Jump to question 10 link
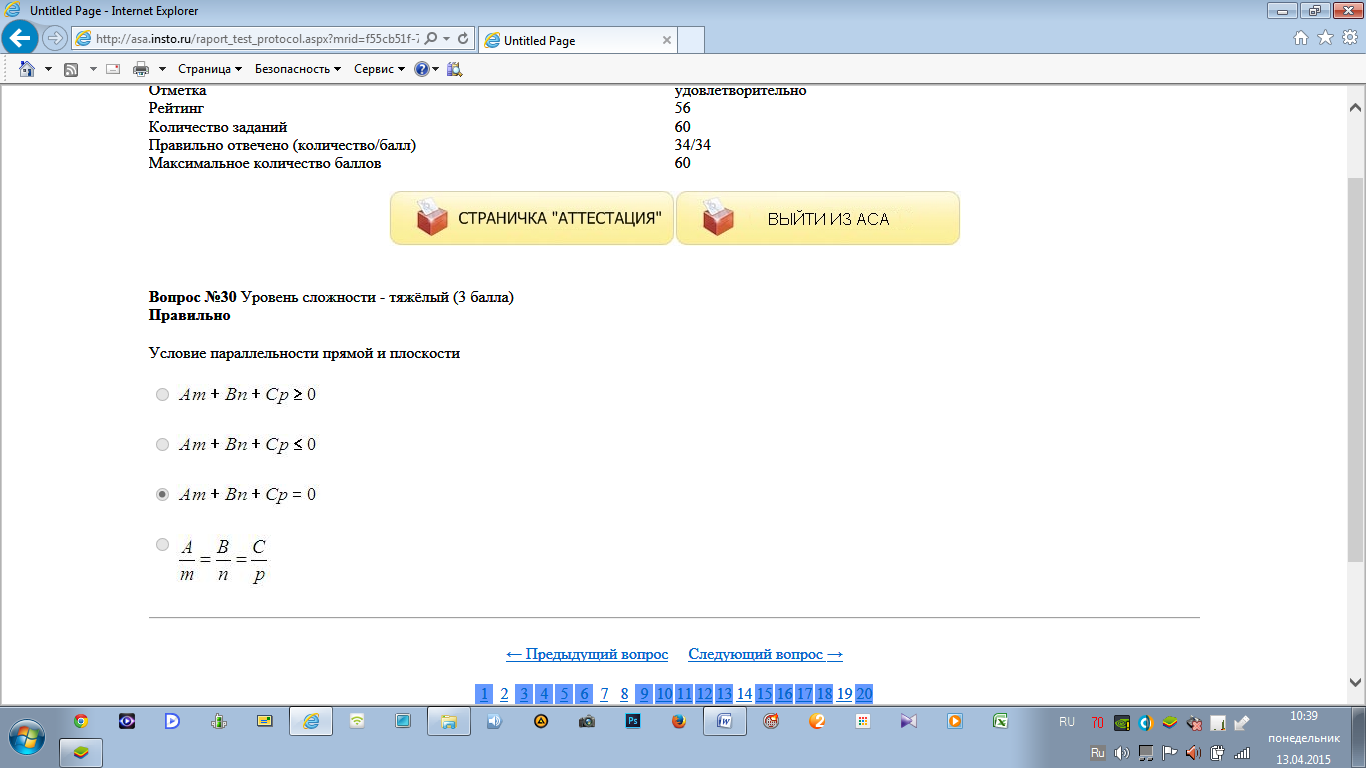Viewport: 1366px width, 768px height. tap(664, 694)
